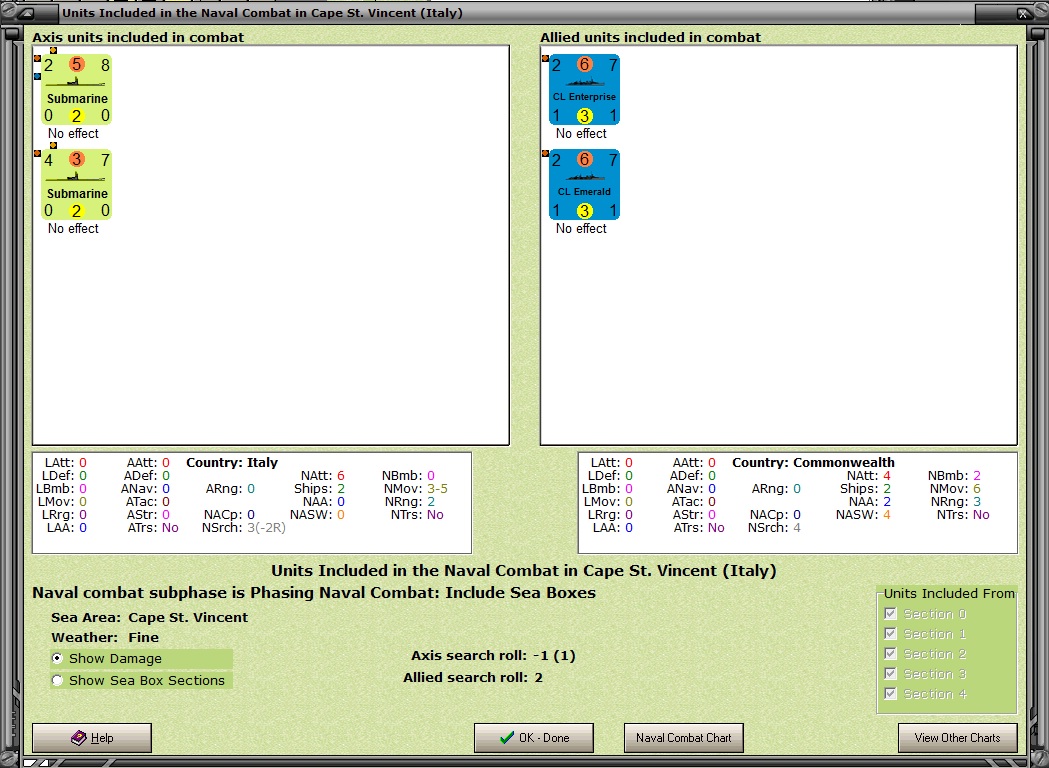Image resolution: width=1049 pixels, height=768 pixels.
Task: Click 'Country: Italy' label
Action: click(x=231, y=462)
